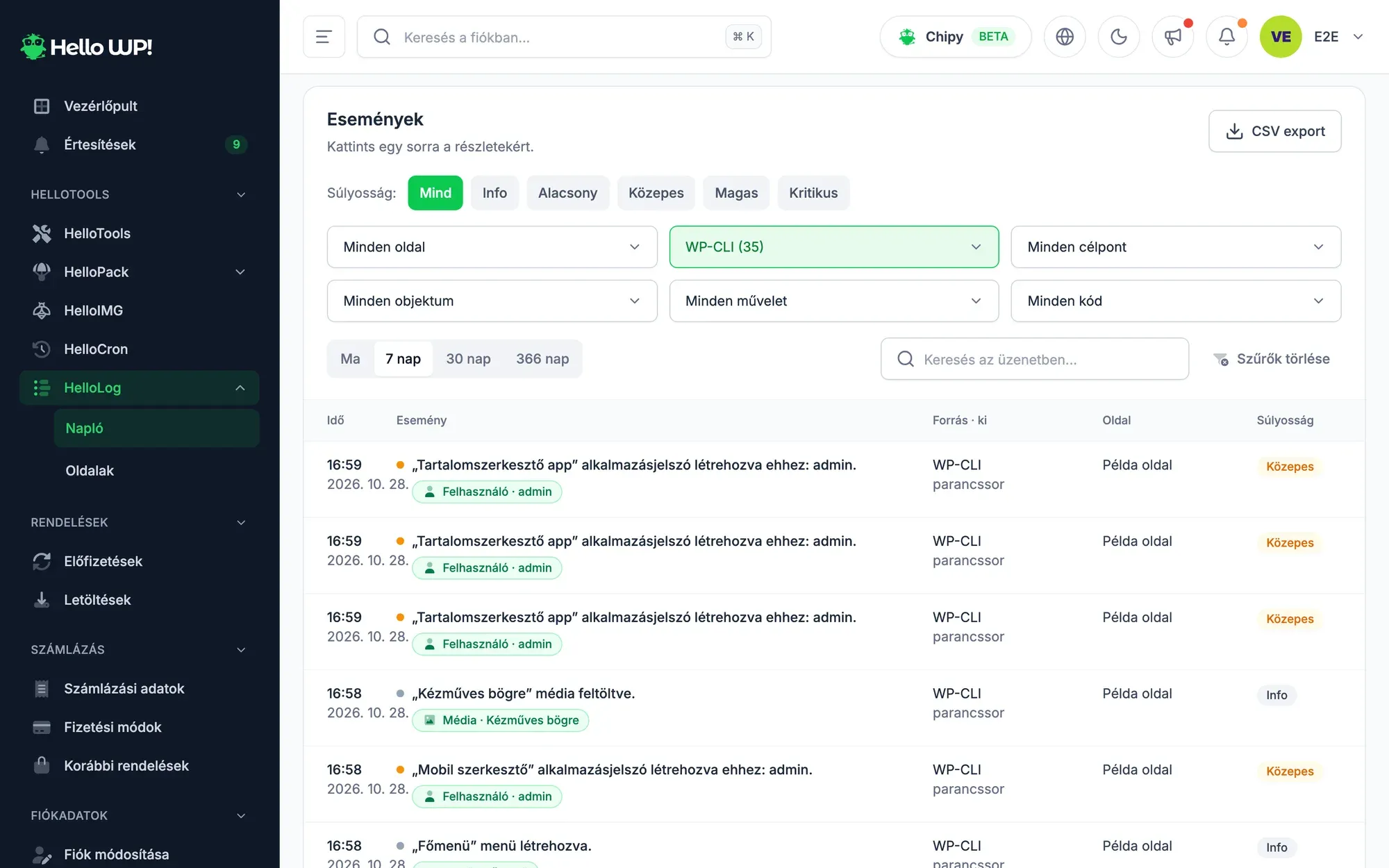
Task: Select the 30 nap time range tab
Action: (468, 359)
